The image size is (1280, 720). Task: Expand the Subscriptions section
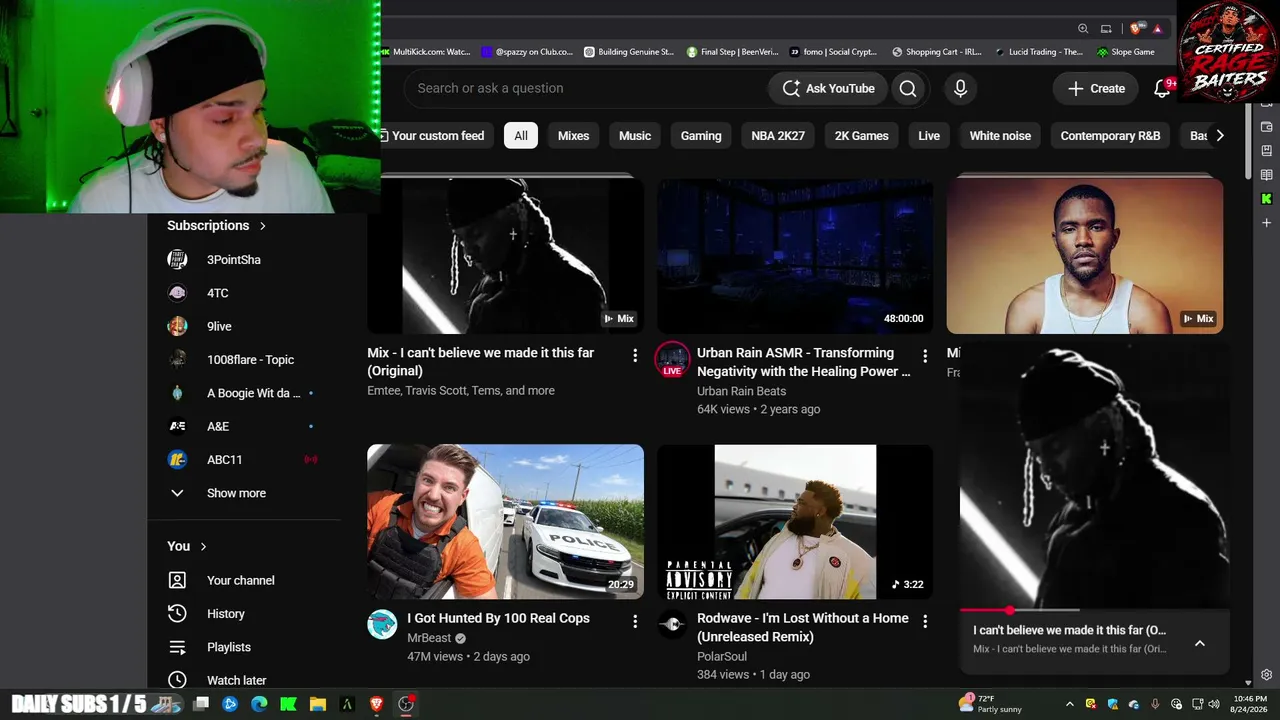tap(217, 226)
